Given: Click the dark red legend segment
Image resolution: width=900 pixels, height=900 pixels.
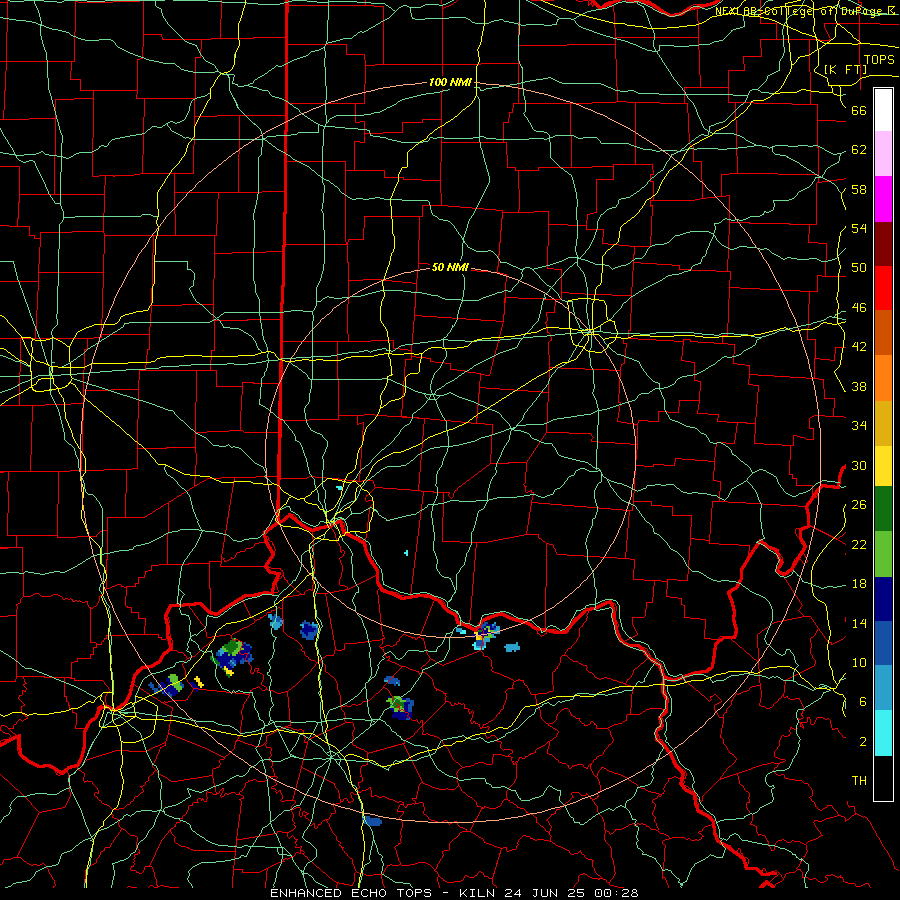Looking at the screenshot, I should click(x=883, y=244).
